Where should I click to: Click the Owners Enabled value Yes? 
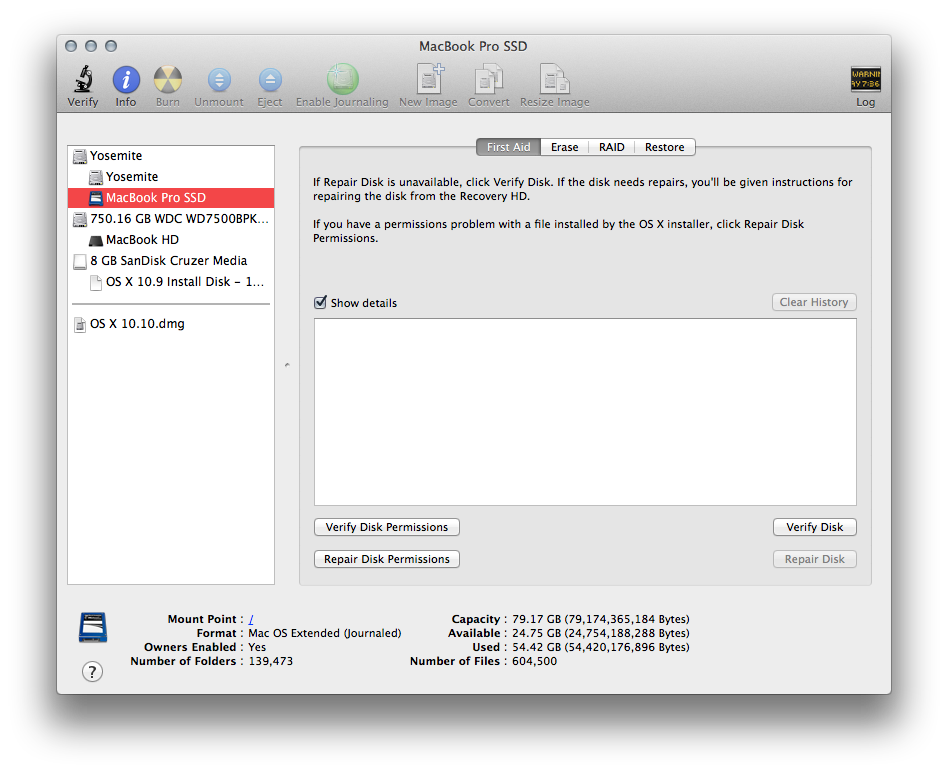click(257, 647)
